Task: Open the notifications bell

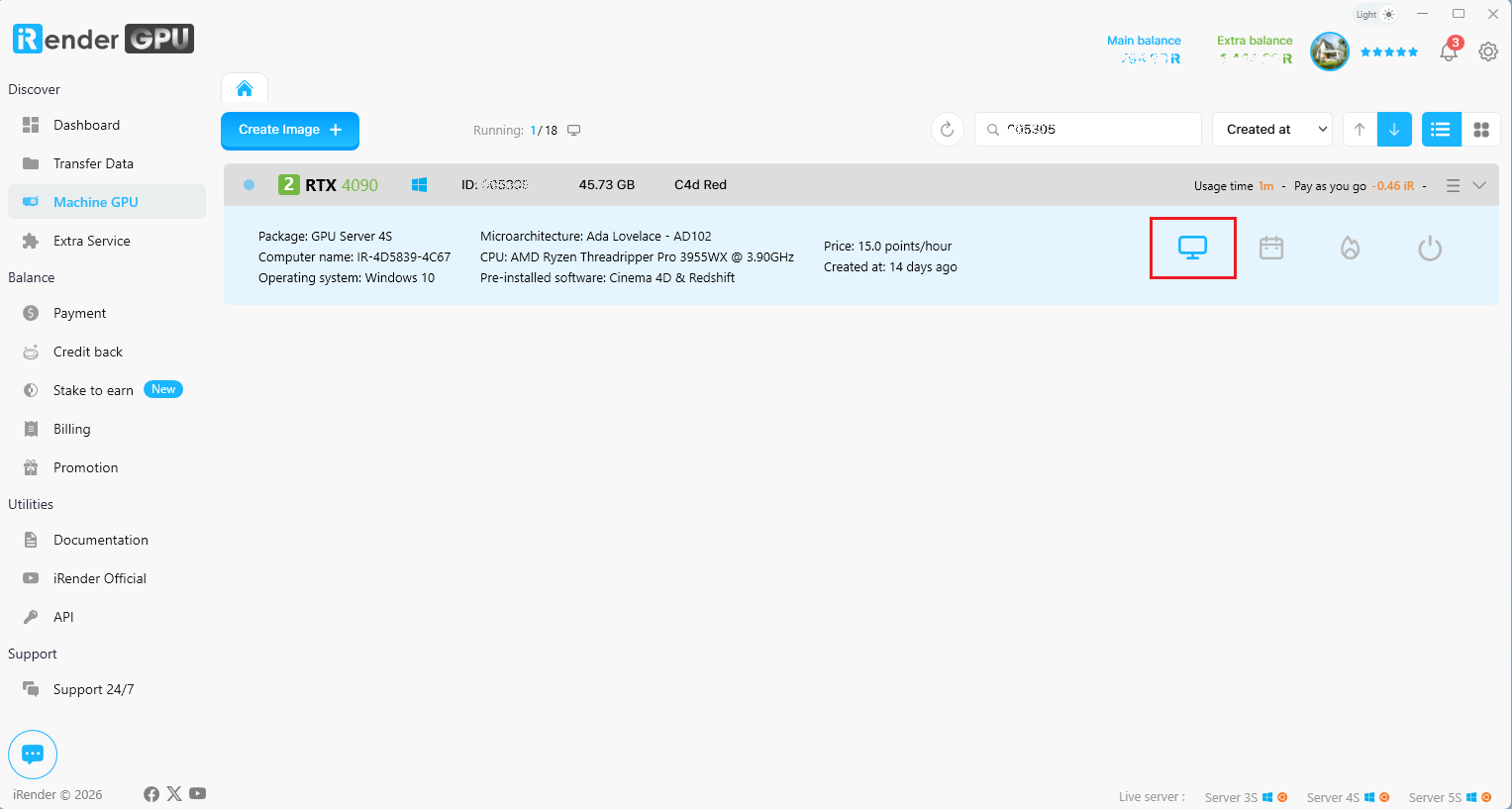Action: point(1449,51)
